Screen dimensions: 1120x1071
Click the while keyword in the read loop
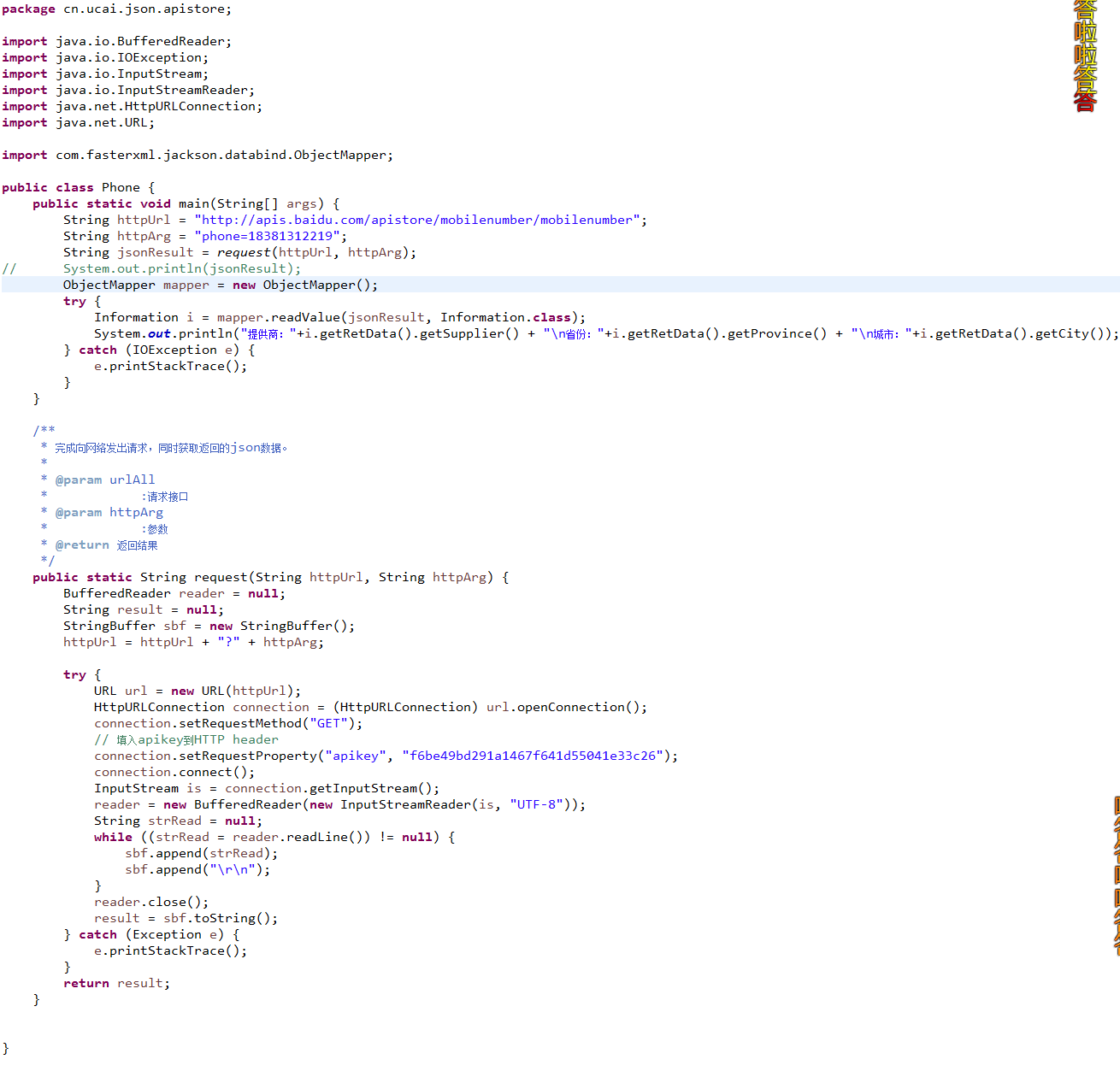click(113, 837)
